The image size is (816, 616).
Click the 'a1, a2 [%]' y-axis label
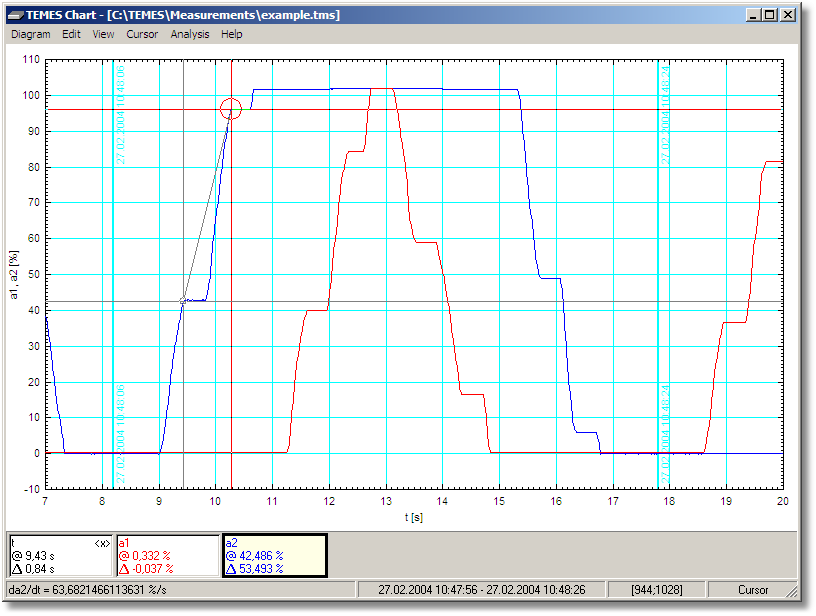(14, 276)
